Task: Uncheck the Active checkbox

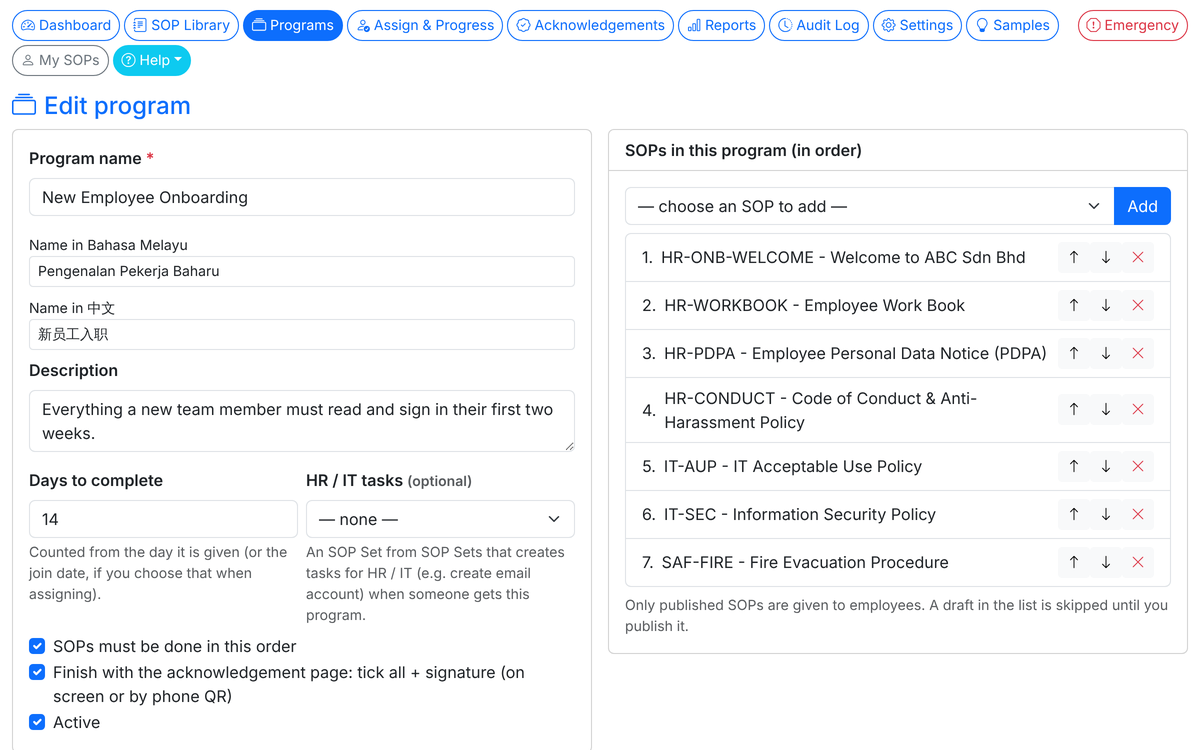Action: (x=37, y=722)
